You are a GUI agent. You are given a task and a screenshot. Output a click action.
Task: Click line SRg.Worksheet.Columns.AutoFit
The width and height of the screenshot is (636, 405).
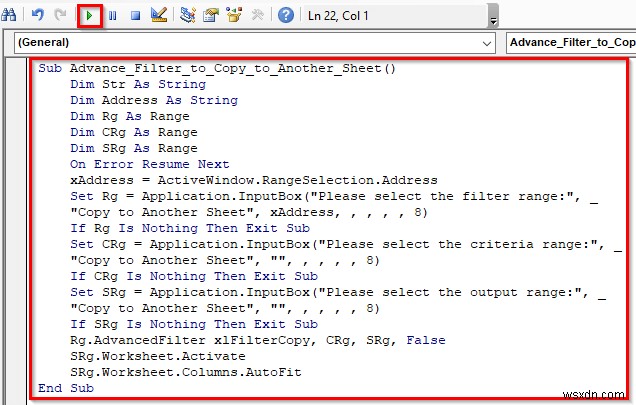186,373
